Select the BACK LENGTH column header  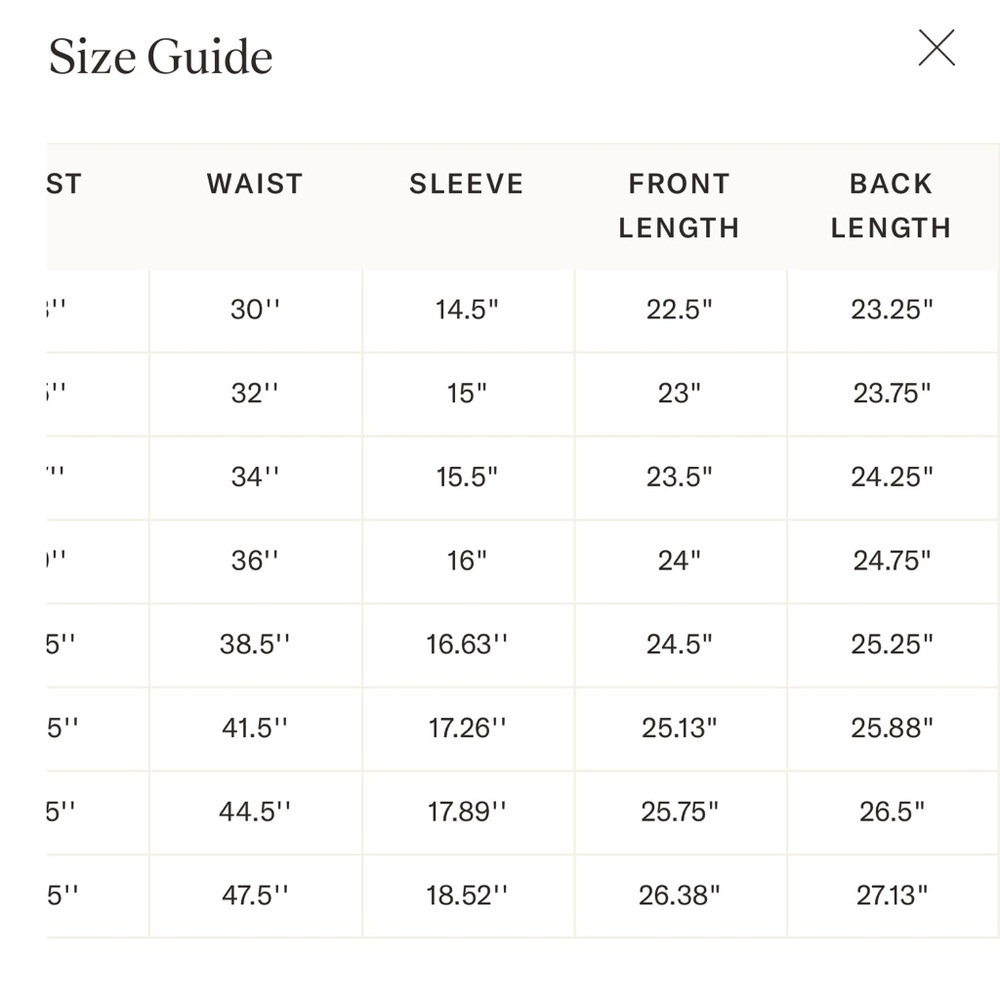pos(892,206)
